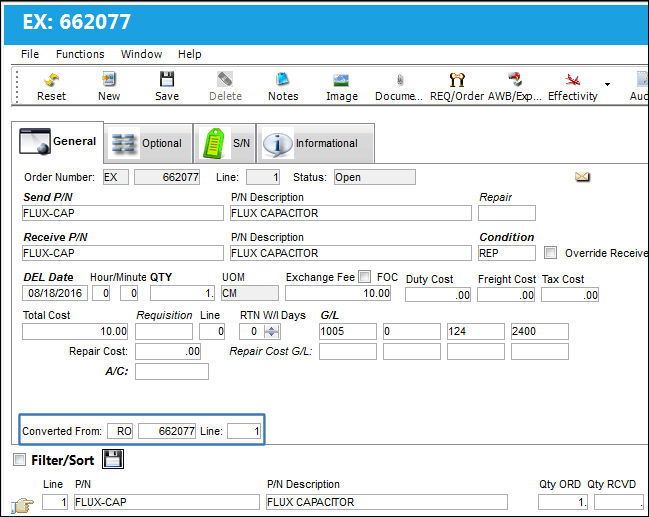Switch to the Informational tab
Image resolution: width=649 pixels, height=517 pixels.
click(316, 143)
